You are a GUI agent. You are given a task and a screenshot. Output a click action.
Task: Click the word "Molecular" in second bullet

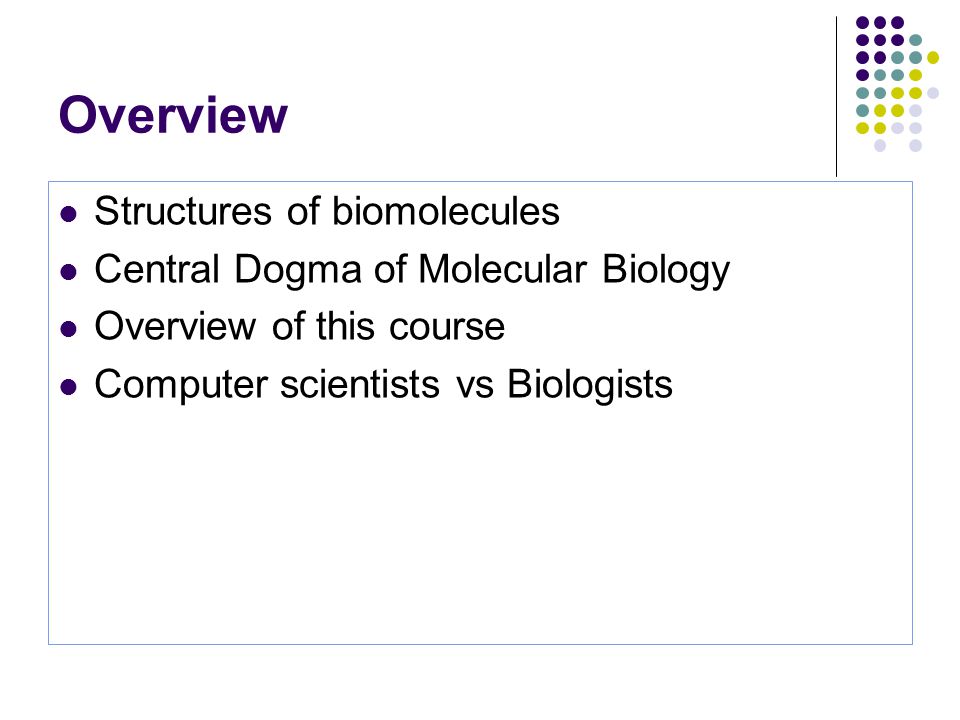pos(503,268)
